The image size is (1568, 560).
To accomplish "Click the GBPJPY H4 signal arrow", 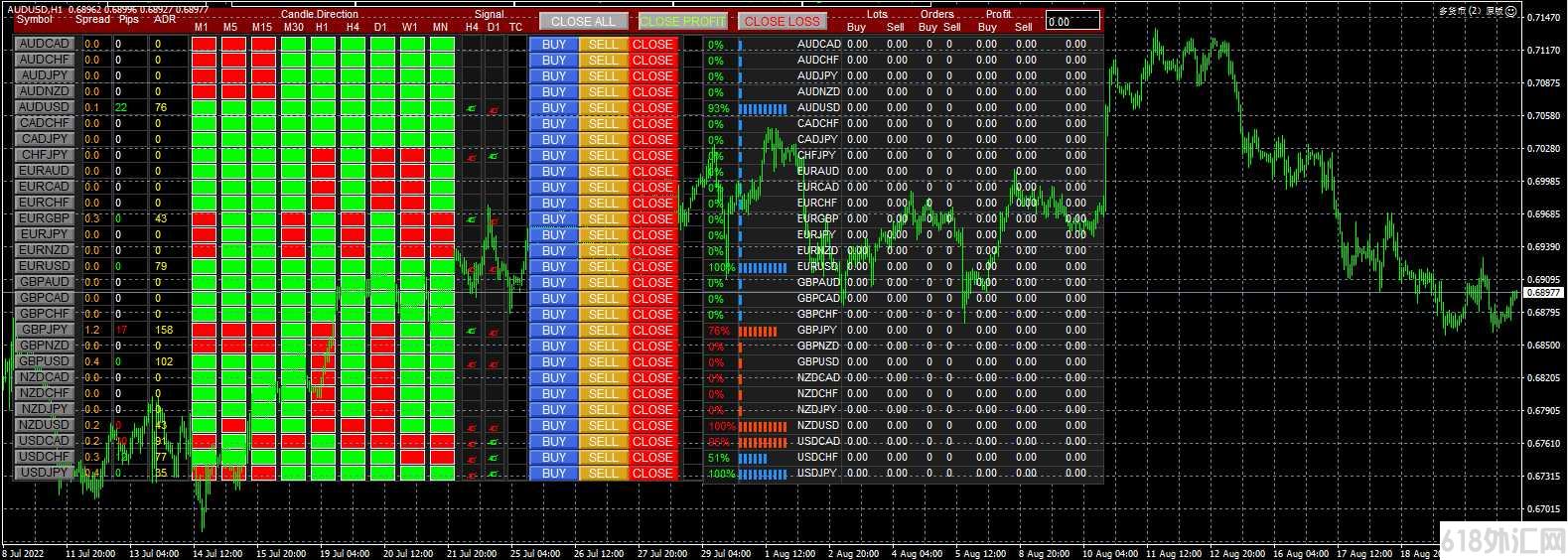I will pos(472,330).
